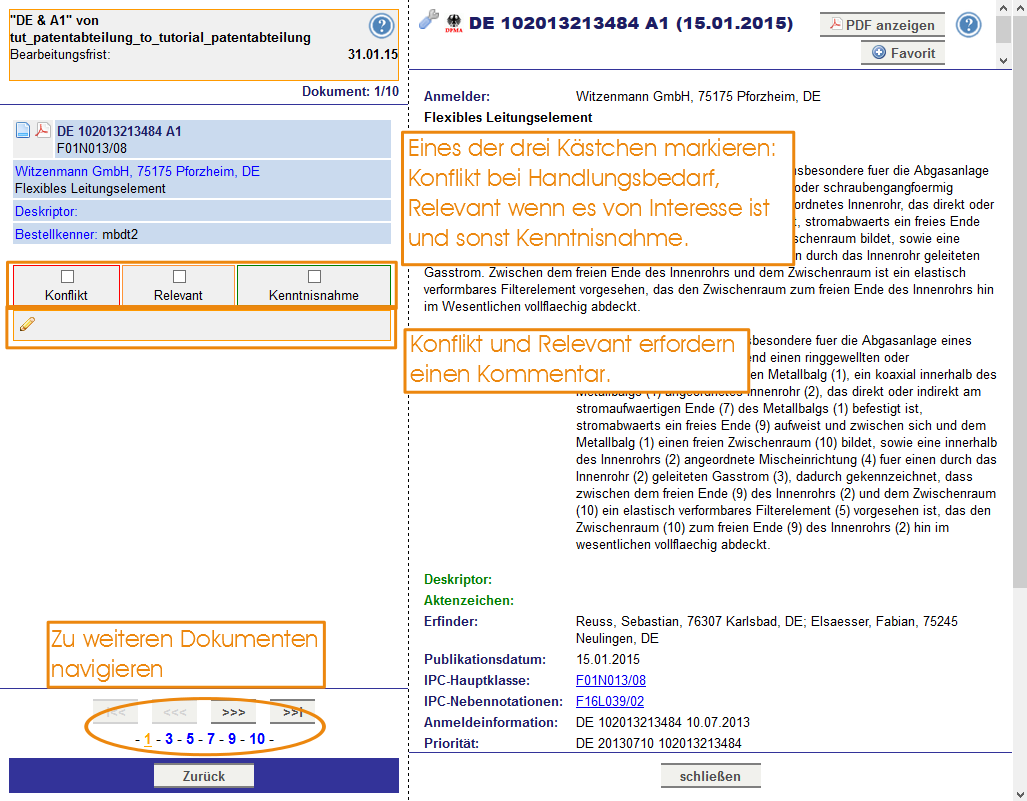1027x801 pixels.
Task: Click the publication date value 15.01.2015
Action: point(608,660)
